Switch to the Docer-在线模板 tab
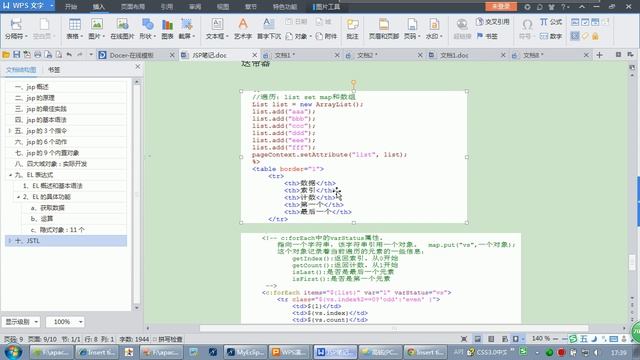This screenshot has height=360, width=640. (131, 55)
